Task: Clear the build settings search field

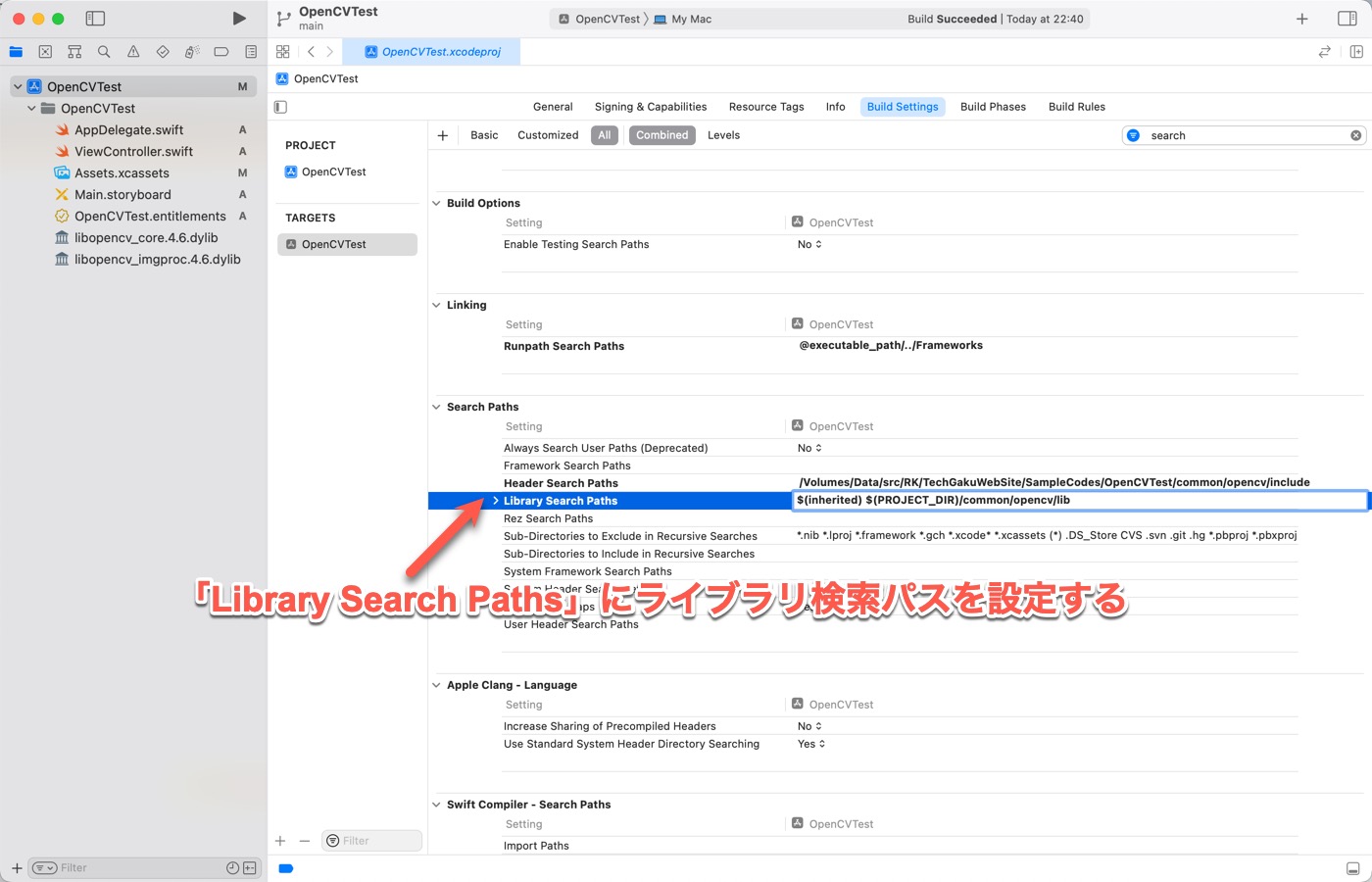Action: point(1356,135)
